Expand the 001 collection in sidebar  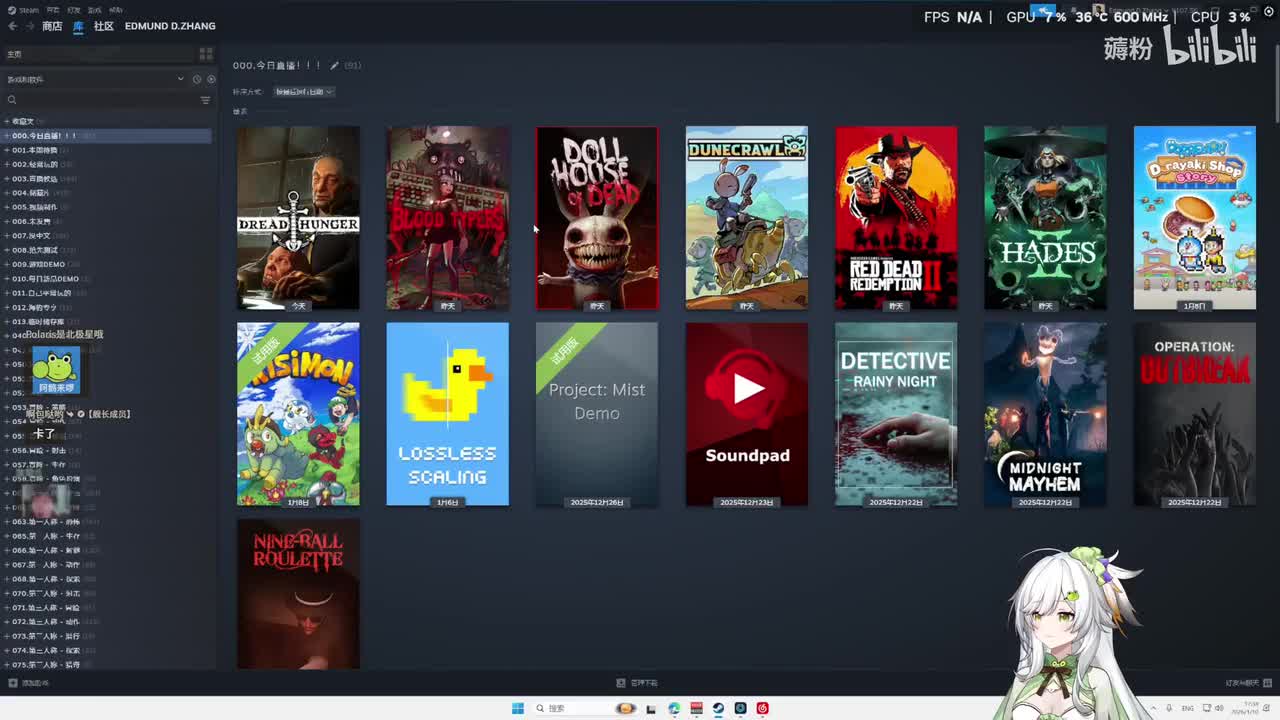point(7,150)
